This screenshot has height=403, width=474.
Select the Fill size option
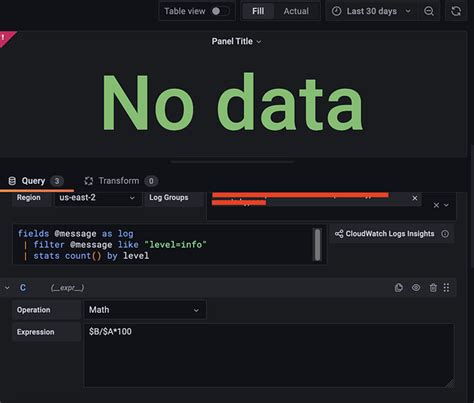[x=258, y=11]
